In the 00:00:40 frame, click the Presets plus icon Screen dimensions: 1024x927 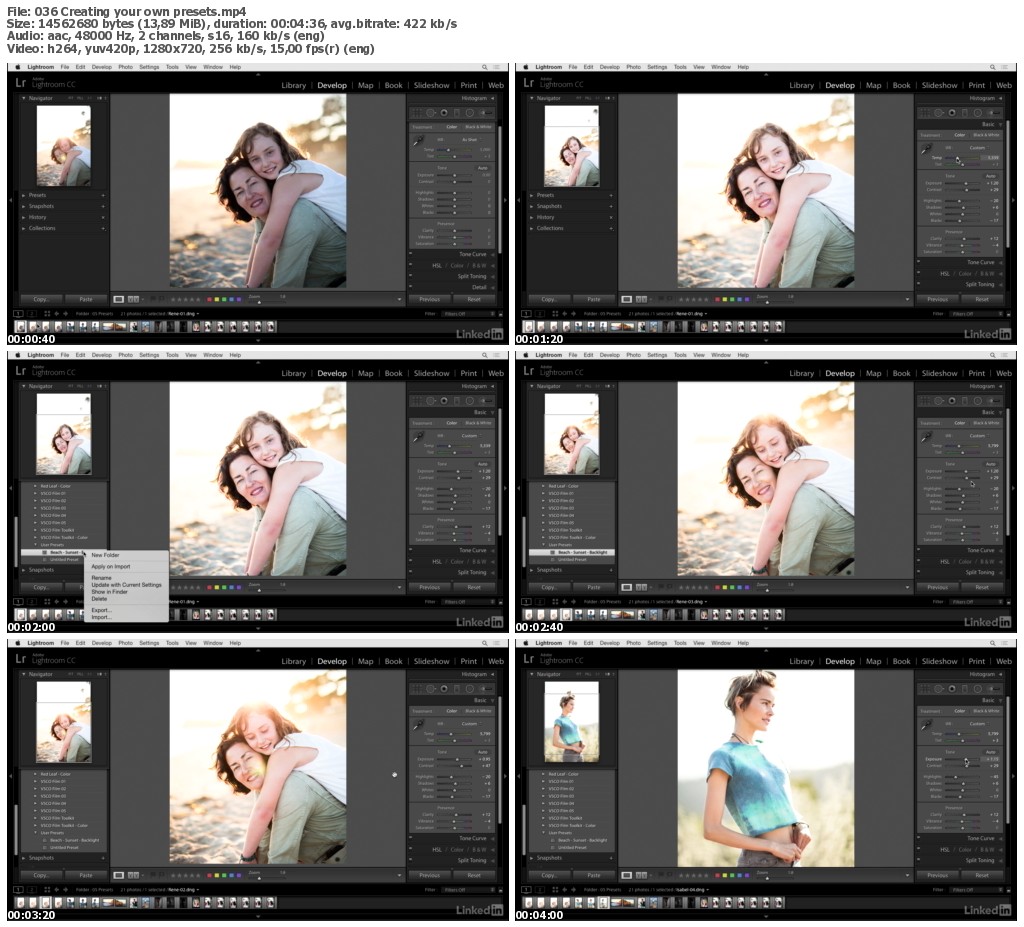click(103, 195)
